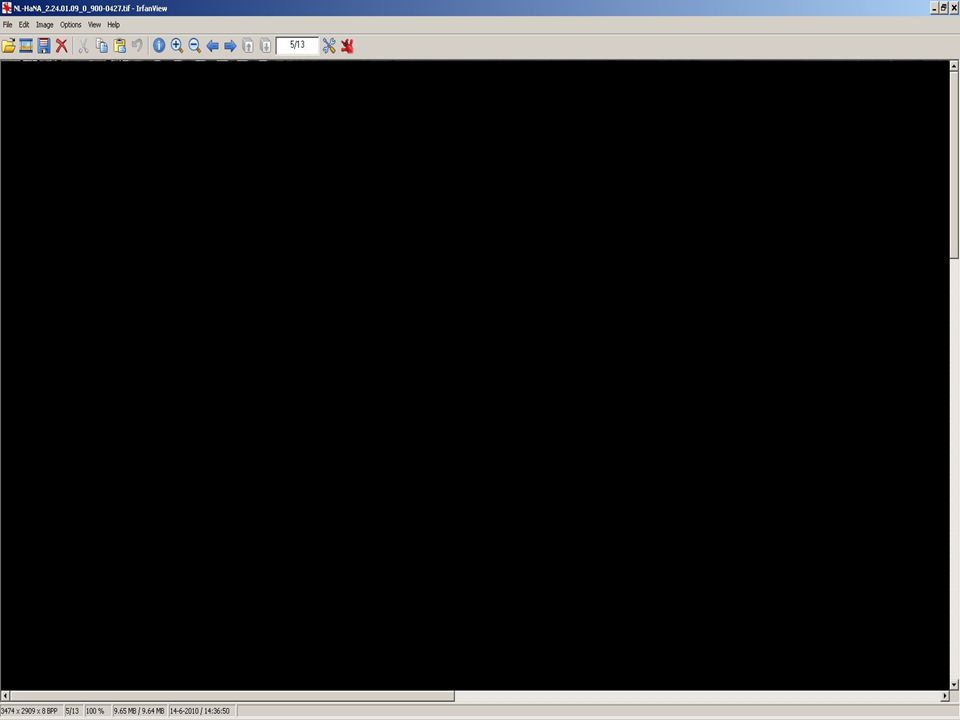Viewport: 960px width, 720px height.
Task: Open the slideshow icon in the toolbar
Action: coord(26,46)
